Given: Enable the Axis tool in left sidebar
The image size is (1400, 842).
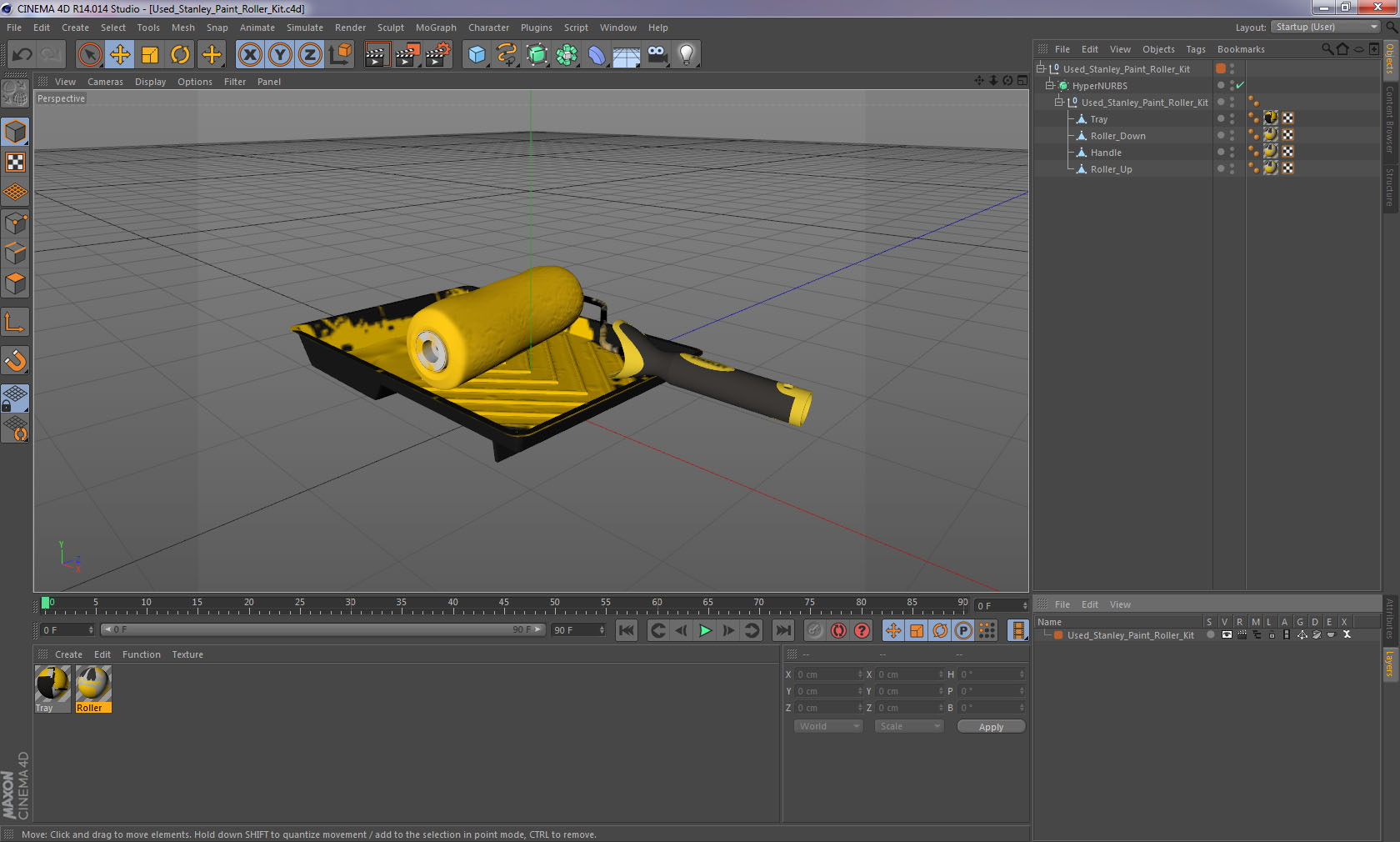Looking at the screenshot, I should pyautogui.click(x=16, y=322).
